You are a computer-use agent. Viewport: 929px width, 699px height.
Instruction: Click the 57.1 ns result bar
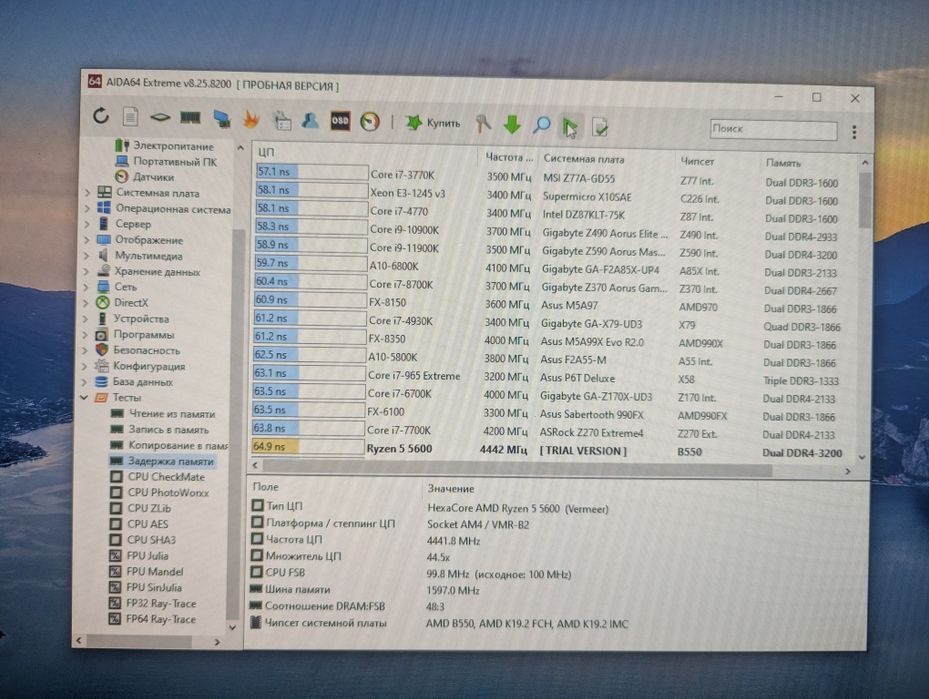(x=312, y=172)
